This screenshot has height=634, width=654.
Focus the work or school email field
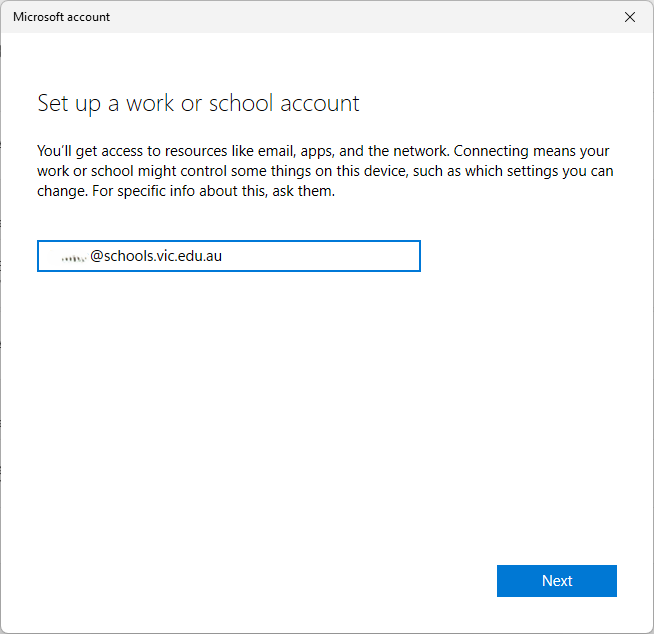[x=228, y=256]
